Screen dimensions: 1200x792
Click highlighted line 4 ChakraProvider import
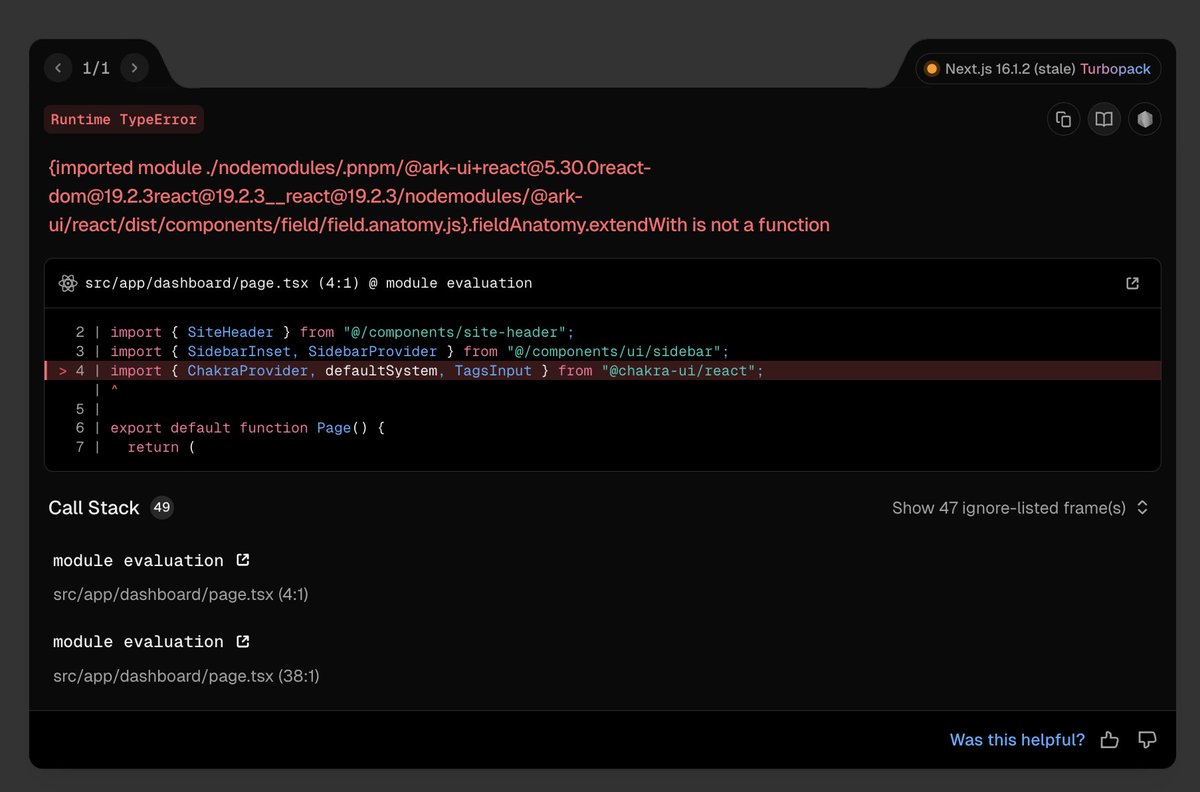click(x=603, y=371)
